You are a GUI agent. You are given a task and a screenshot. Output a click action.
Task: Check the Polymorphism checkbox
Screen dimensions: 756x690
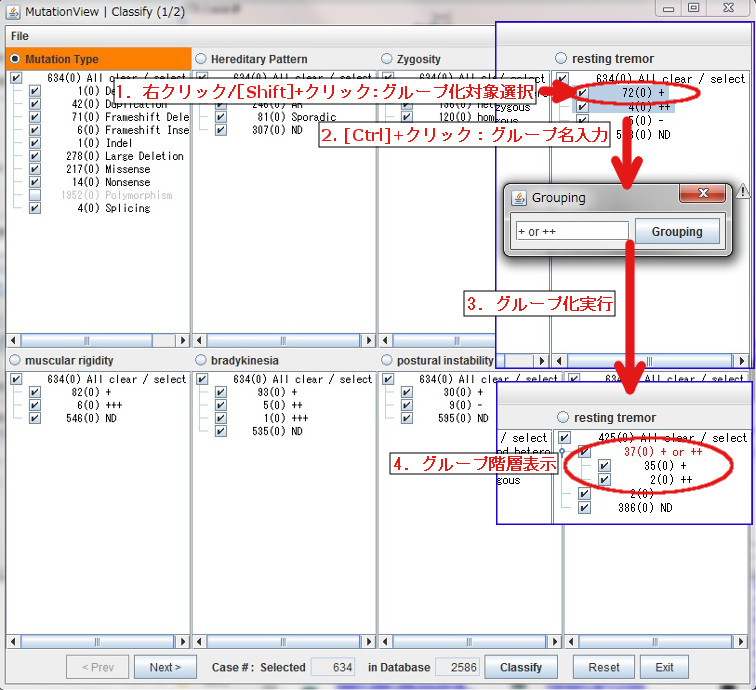coord(35,195)
